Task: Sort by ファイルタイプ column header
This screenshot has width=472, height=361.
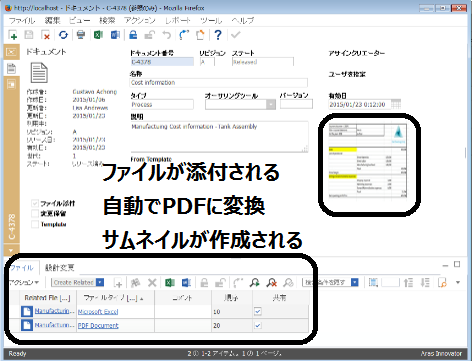Action: 115,298
